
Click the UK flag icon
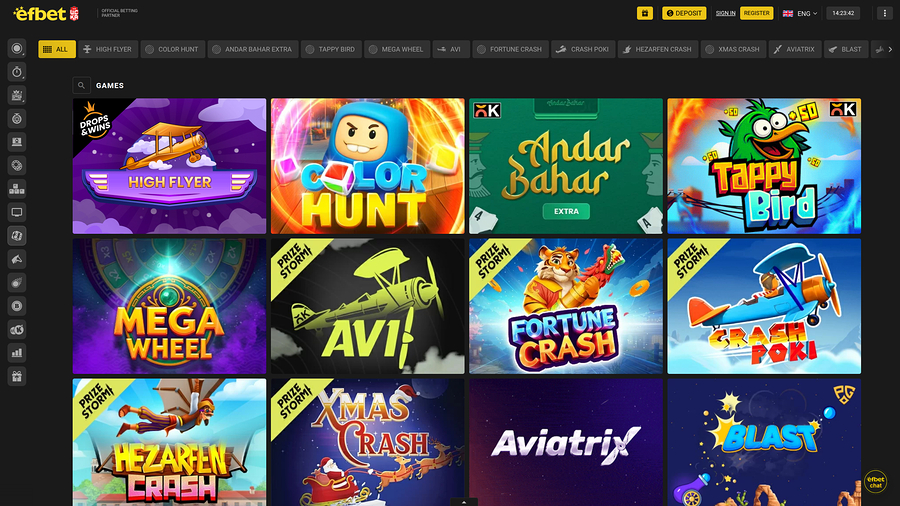click(788, 13)
